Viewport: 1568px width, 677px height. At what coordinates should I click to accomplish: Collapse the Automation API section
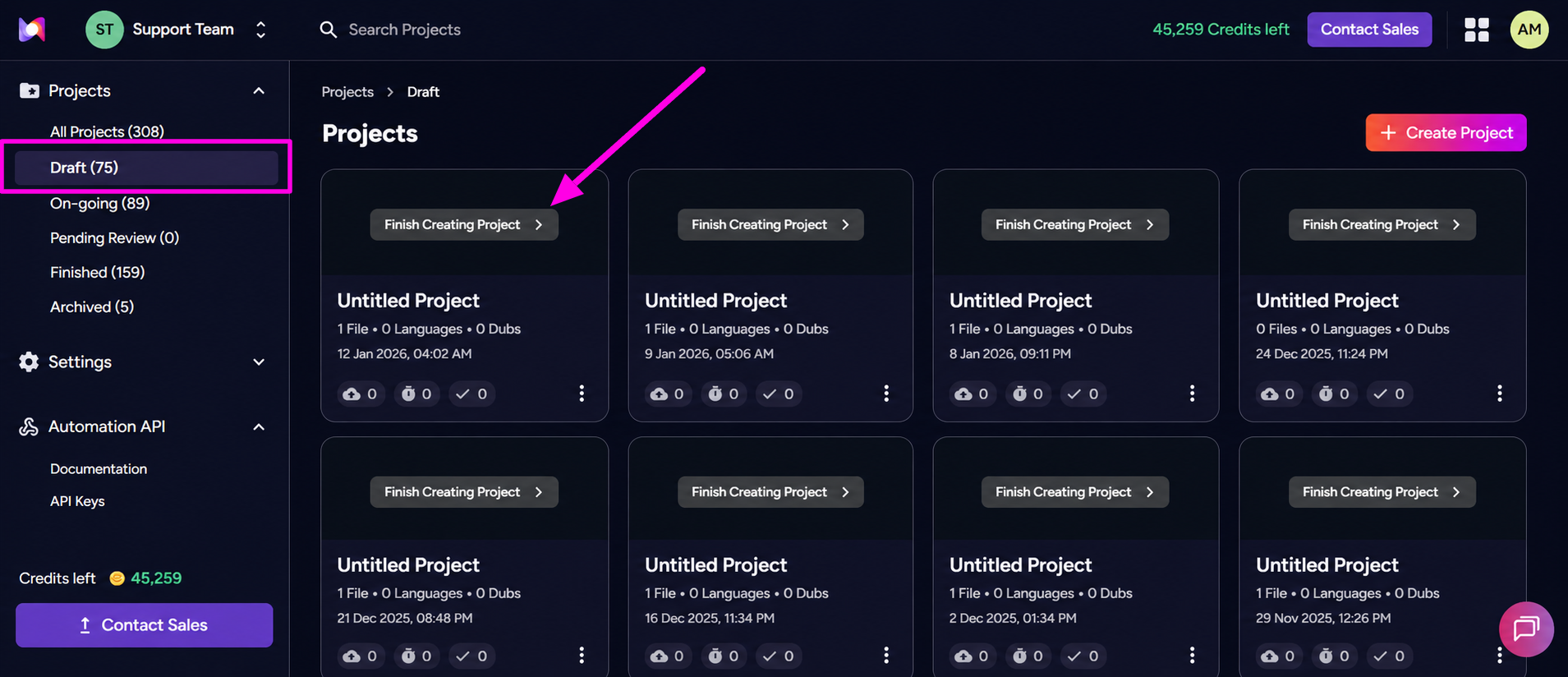[259, 426]
